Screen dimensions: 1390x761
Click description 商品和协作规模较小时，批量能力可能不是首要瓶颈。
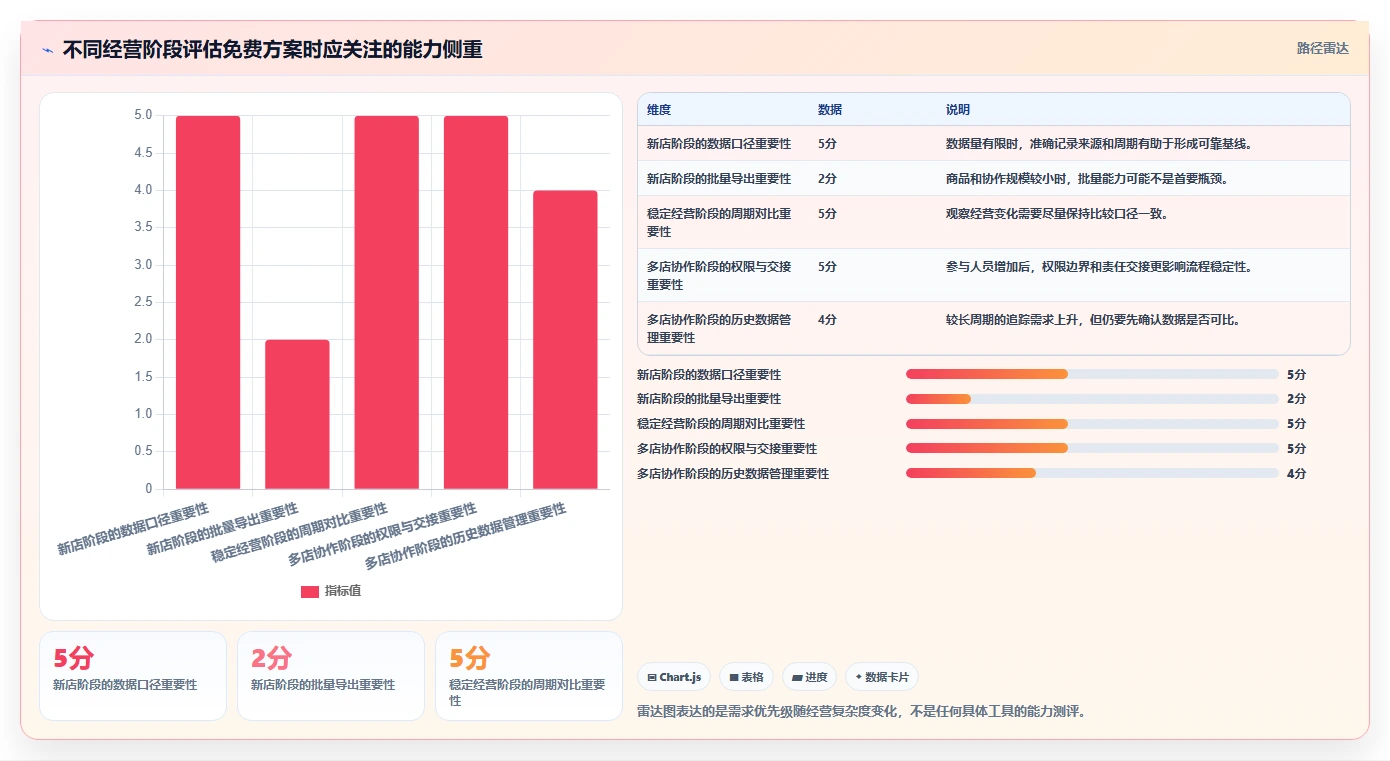coord(1087,179)
